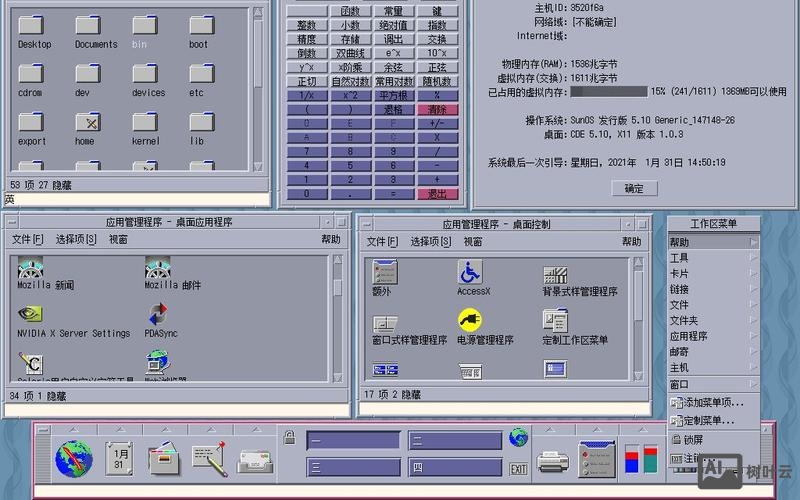Open the etc folder icon

202,74
